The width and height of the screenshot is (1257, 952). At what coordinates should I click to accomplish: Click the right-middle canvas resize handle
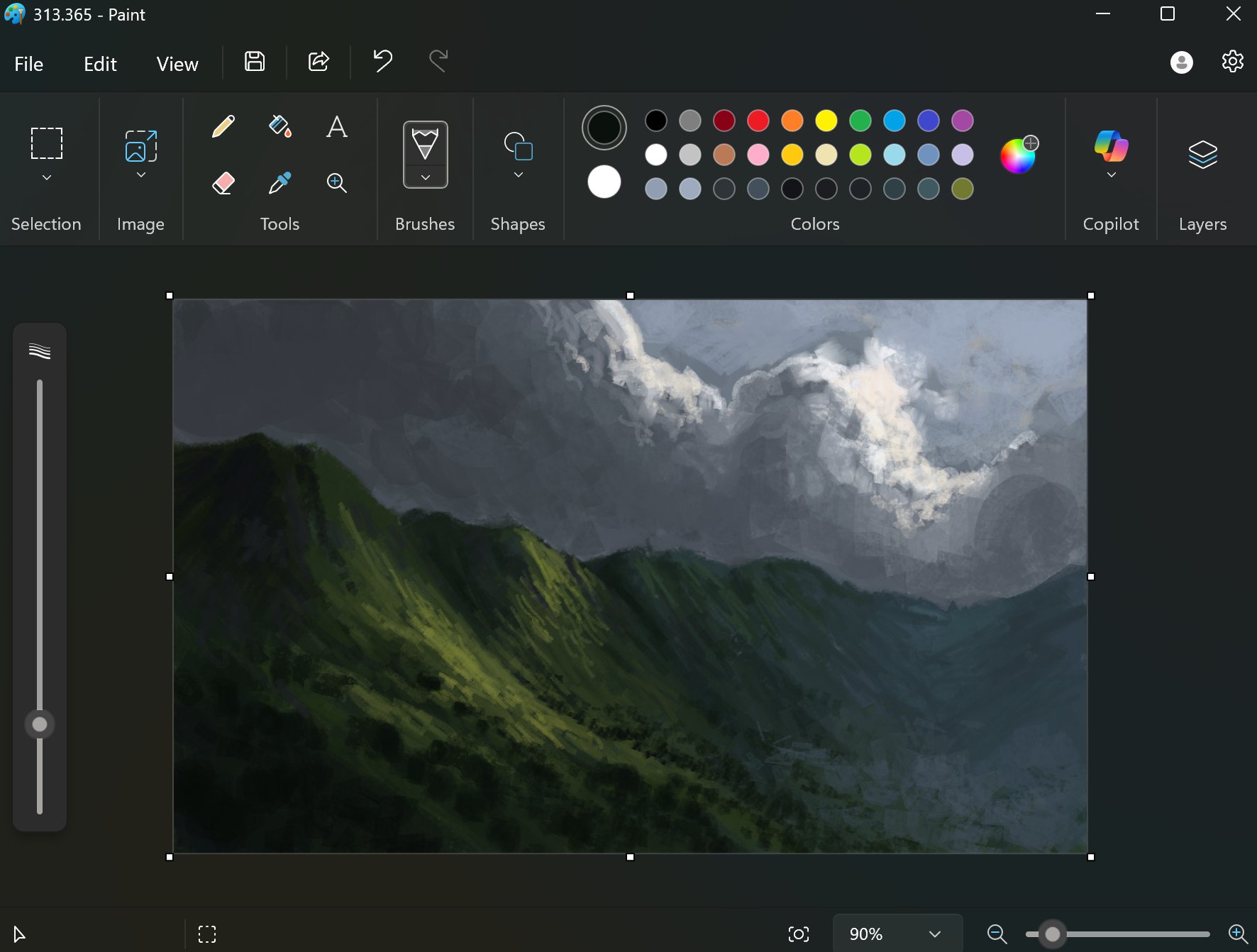1091,577
